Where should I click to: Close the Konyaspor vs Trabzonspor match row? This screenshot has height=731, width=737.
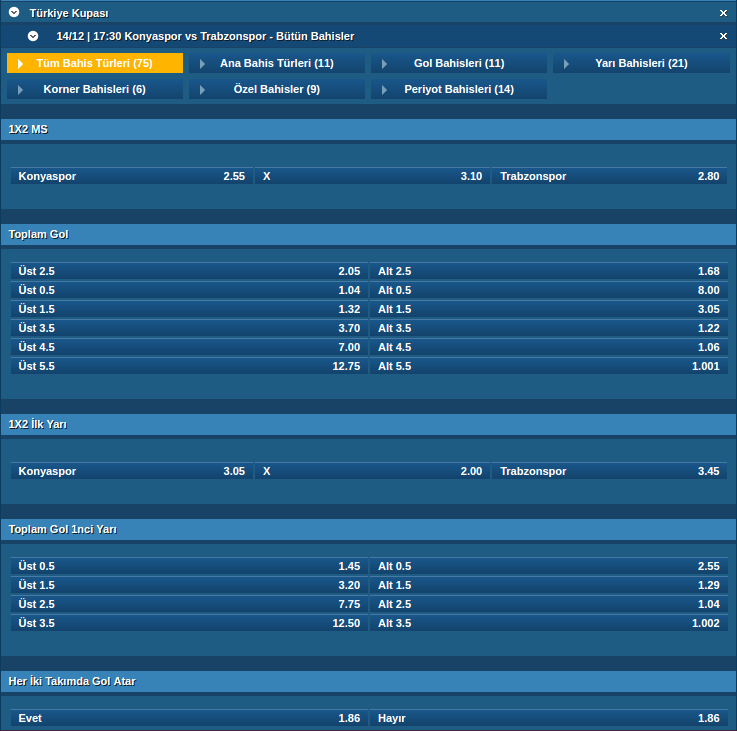[723, 36]
